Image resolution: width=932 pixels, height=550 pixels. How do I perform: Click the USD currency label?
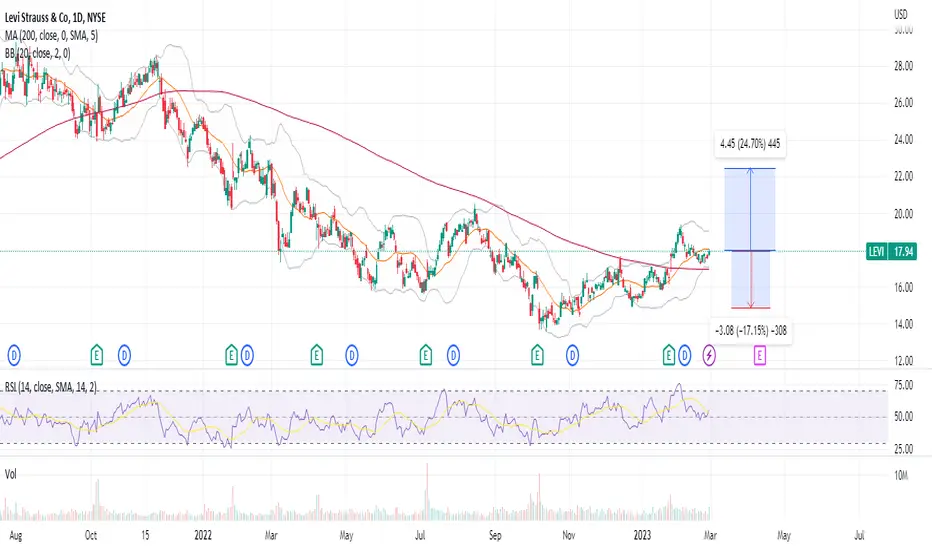click(x=901, y=14)
